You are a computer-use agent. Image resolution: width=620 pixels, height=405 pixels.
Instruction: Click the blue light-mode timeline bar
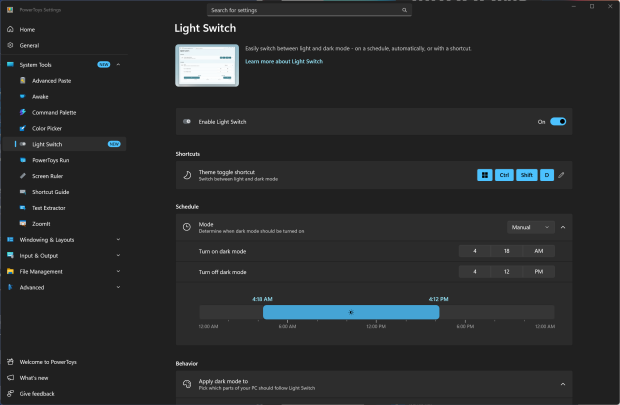pos(351,312)
